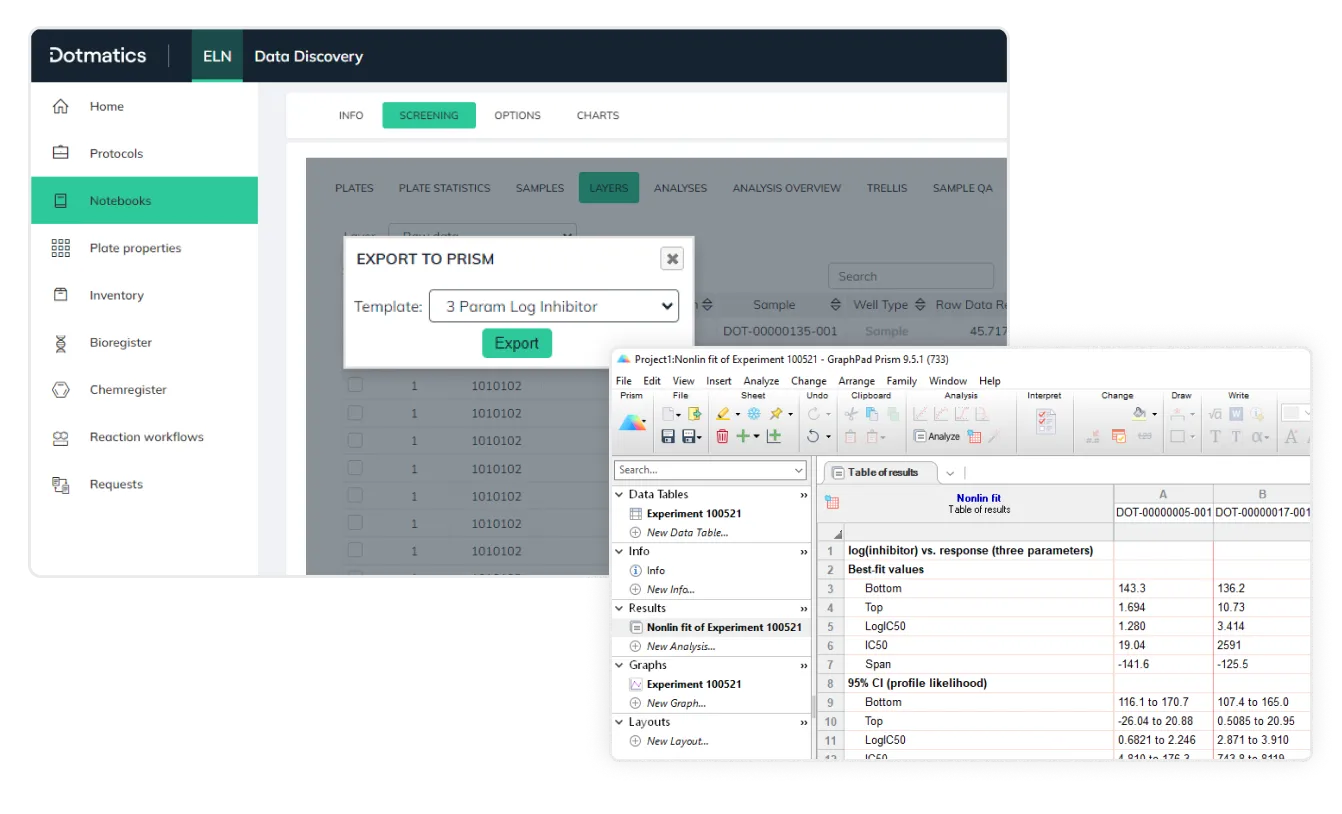
Task: Click the ELN tab in Dotmatics header
Action: [x=217, y=56]
